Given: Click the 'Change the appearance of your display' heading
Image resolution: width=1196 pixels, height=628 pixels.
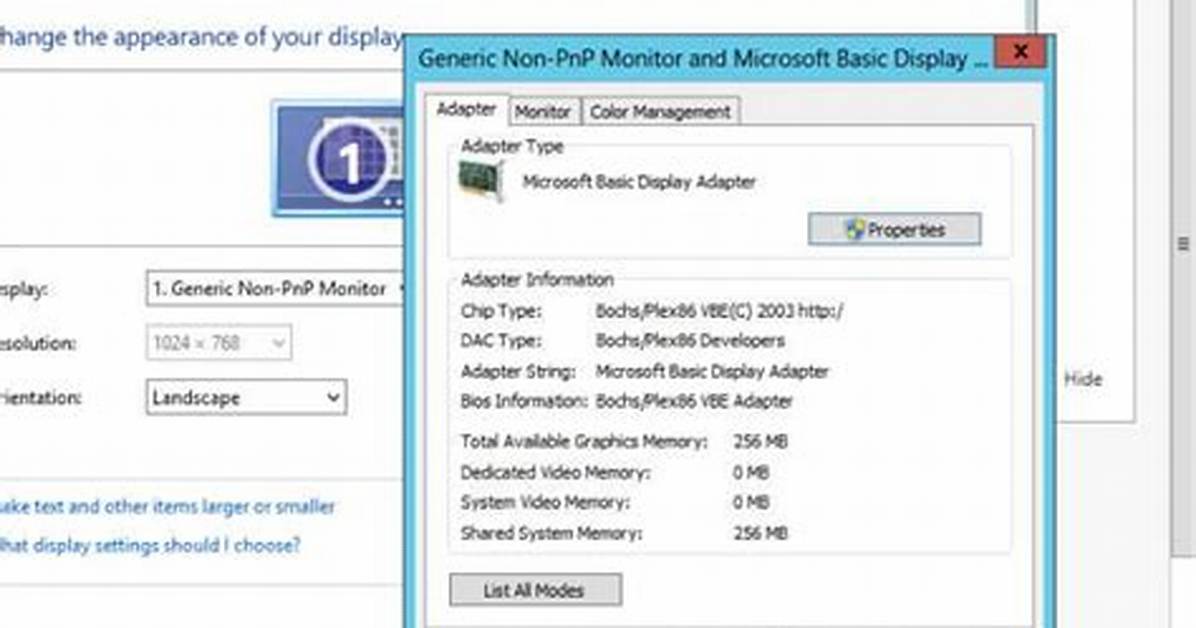Looking at the screenshot, I should click(201, 37).
